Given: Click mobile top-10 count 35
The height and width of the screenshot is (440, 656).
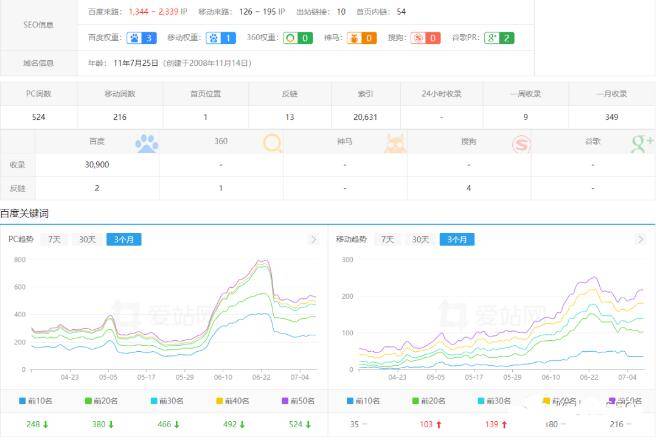Looking at the screenshot, I should click(354, 424).
